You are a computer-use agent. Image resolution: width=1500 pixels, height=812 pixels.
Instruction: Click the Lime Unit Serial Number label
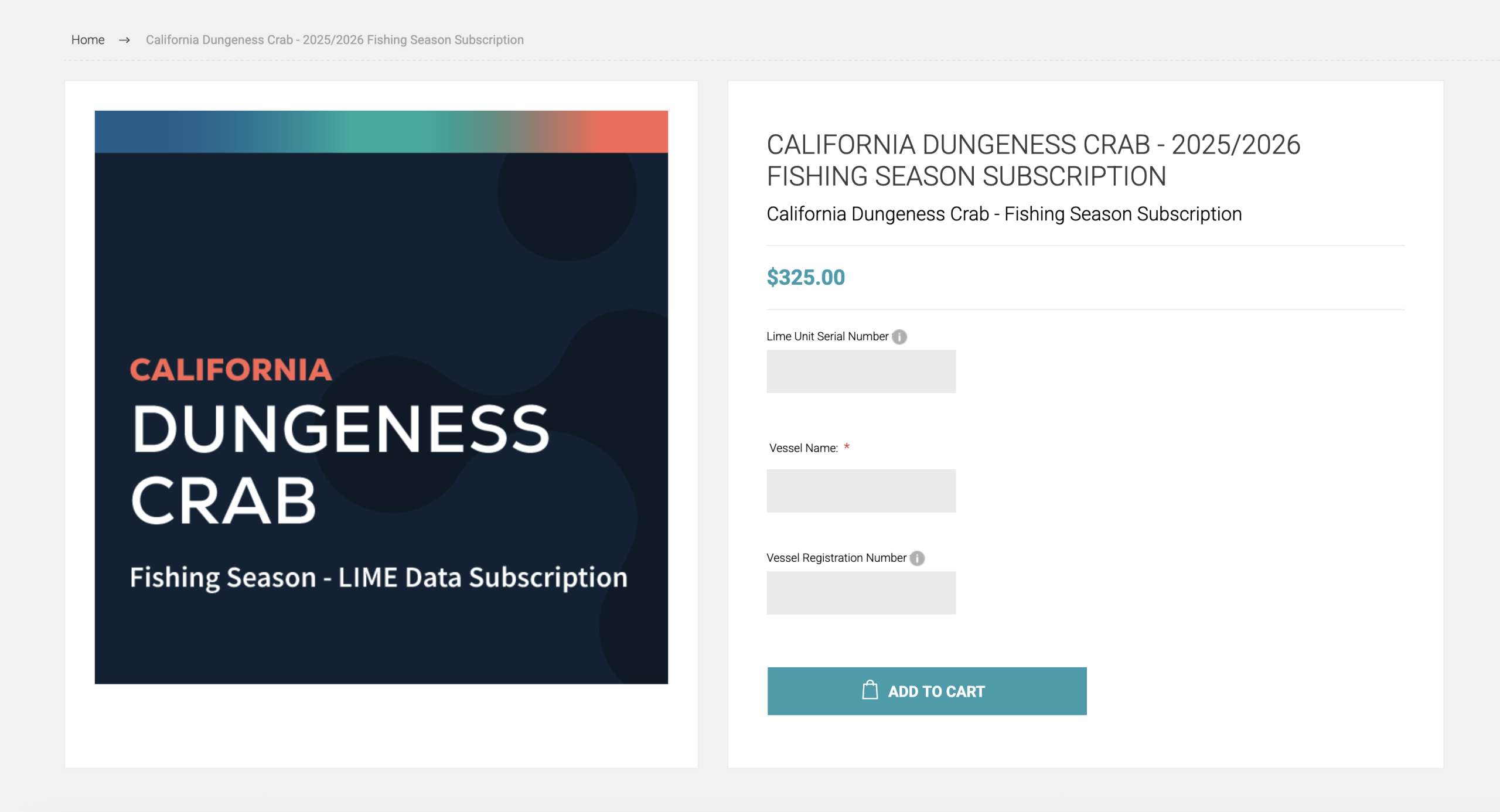[827, 336]
